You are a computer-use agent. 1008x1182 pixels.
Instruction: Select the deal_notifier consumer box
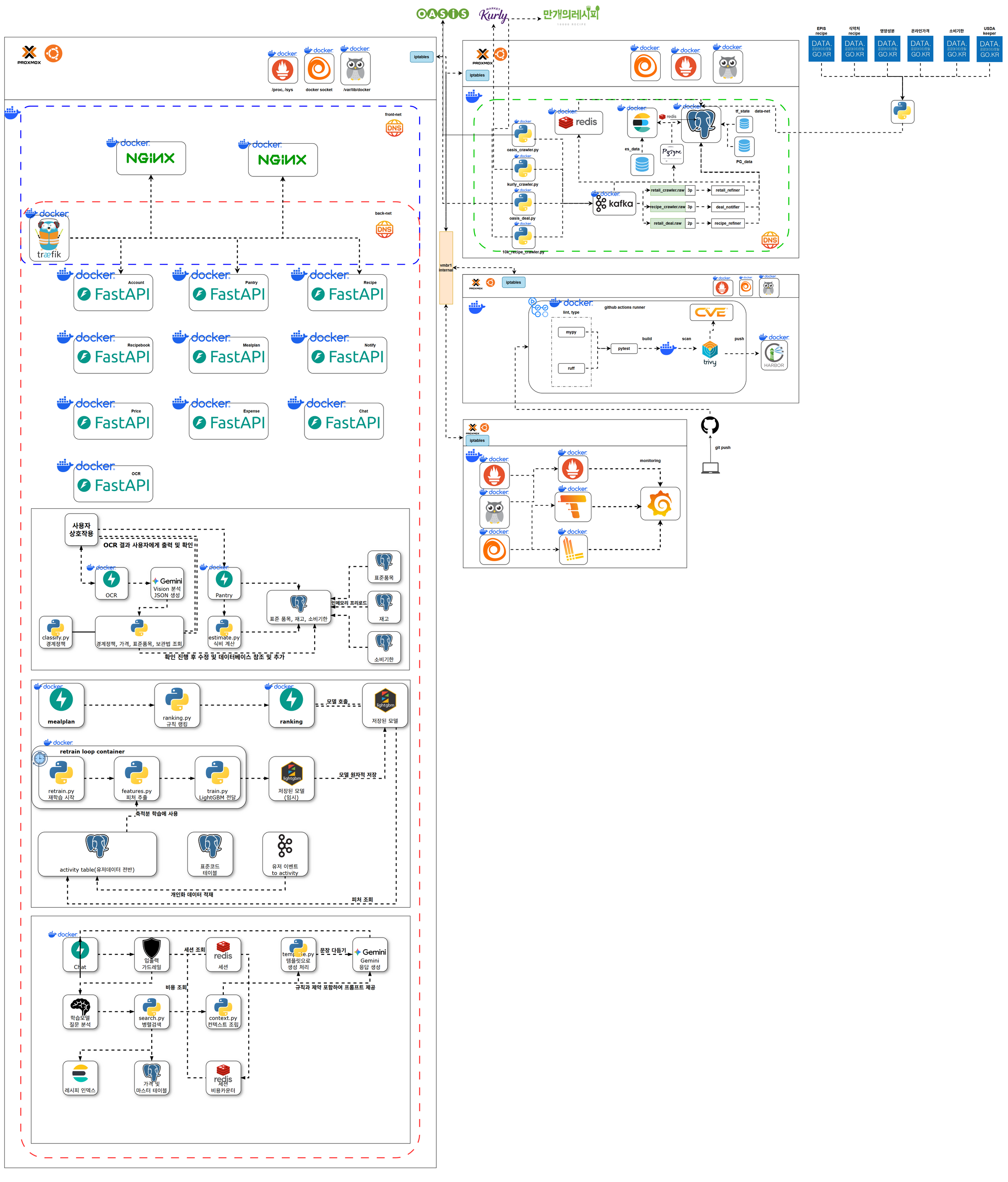click(x=727, y=207)
